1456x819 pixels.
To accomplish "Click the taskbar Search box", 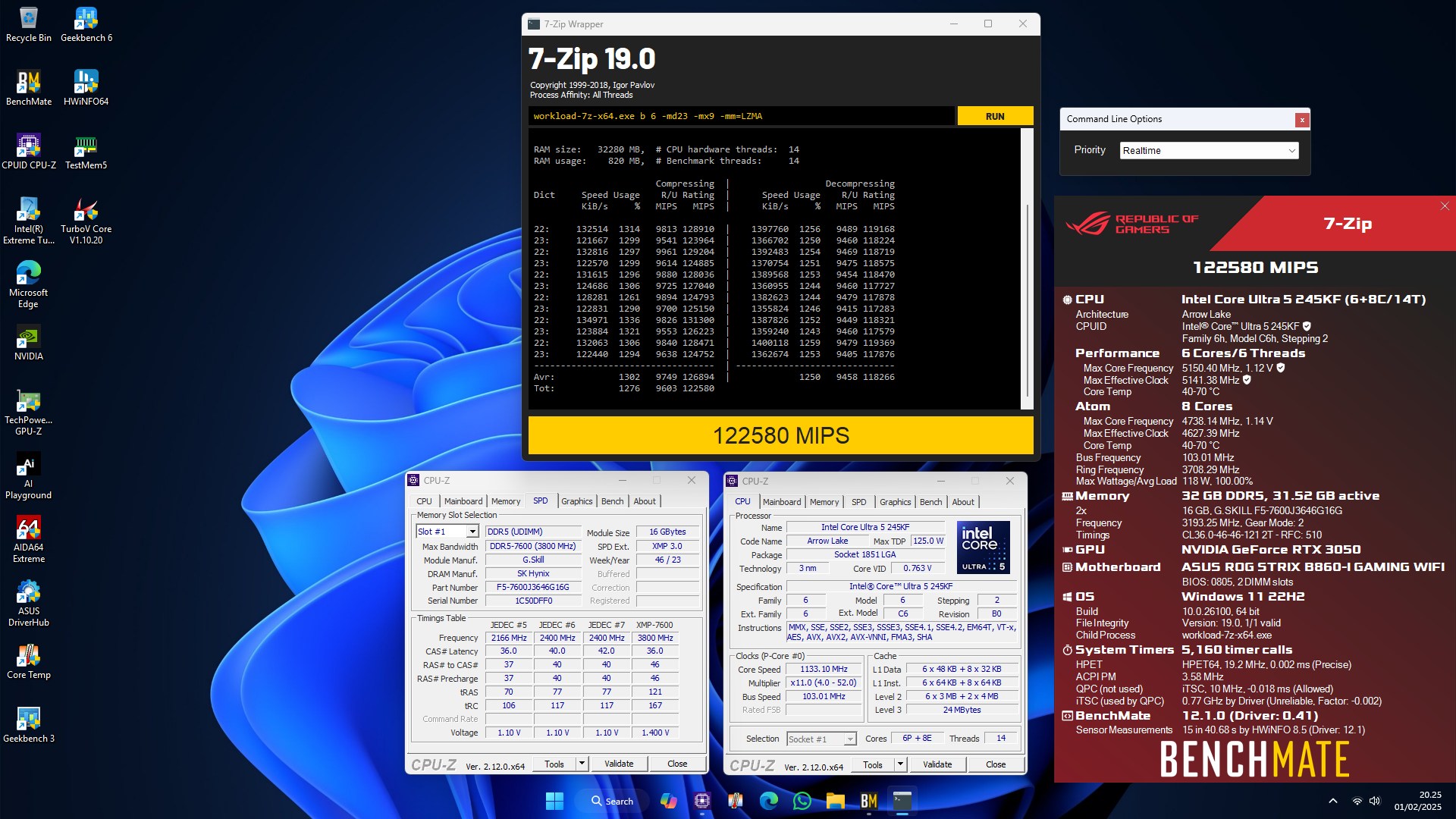I will pos(612,801).
